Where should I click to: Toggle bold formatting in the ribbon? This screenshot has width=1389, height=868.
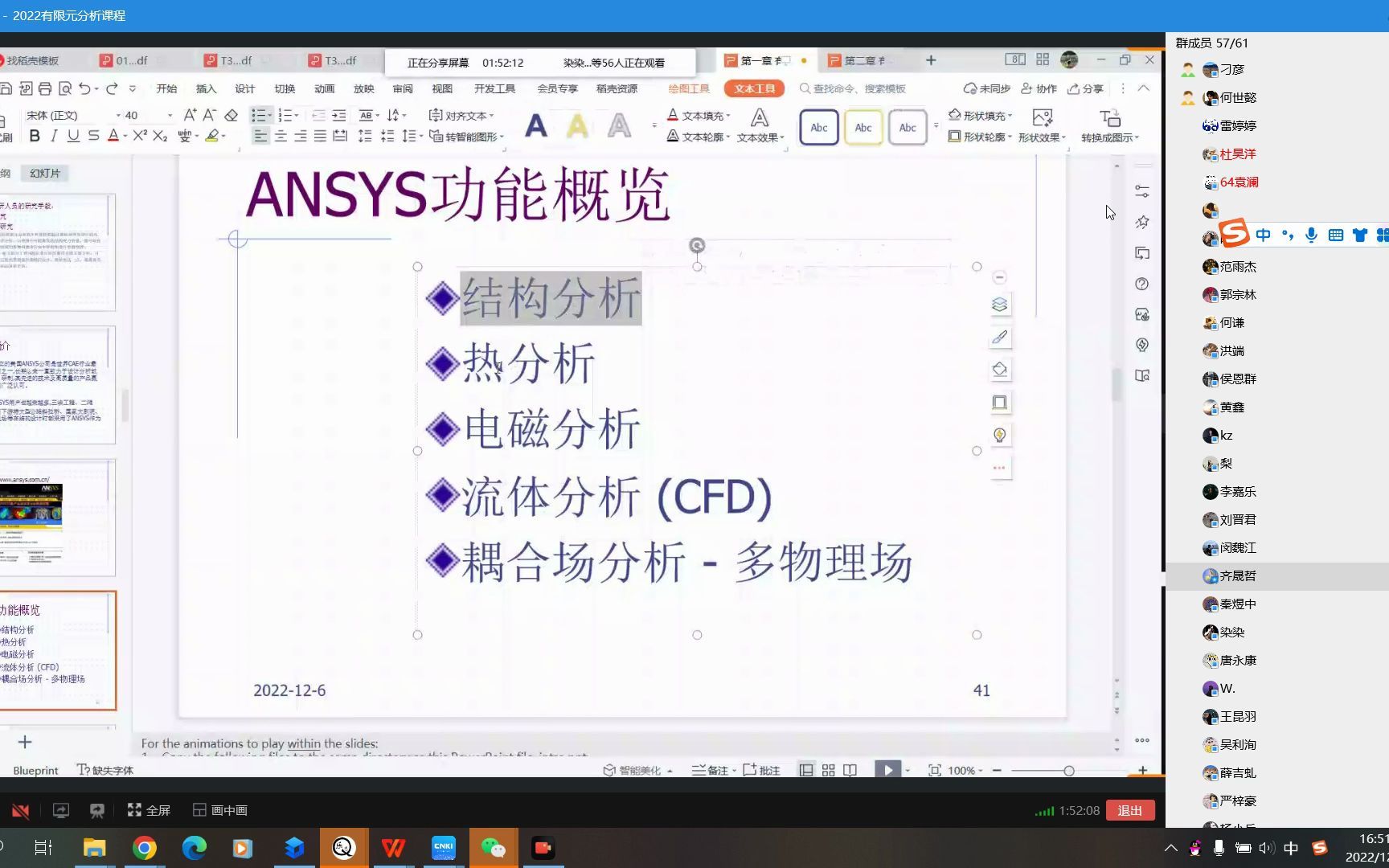point(35,136)
